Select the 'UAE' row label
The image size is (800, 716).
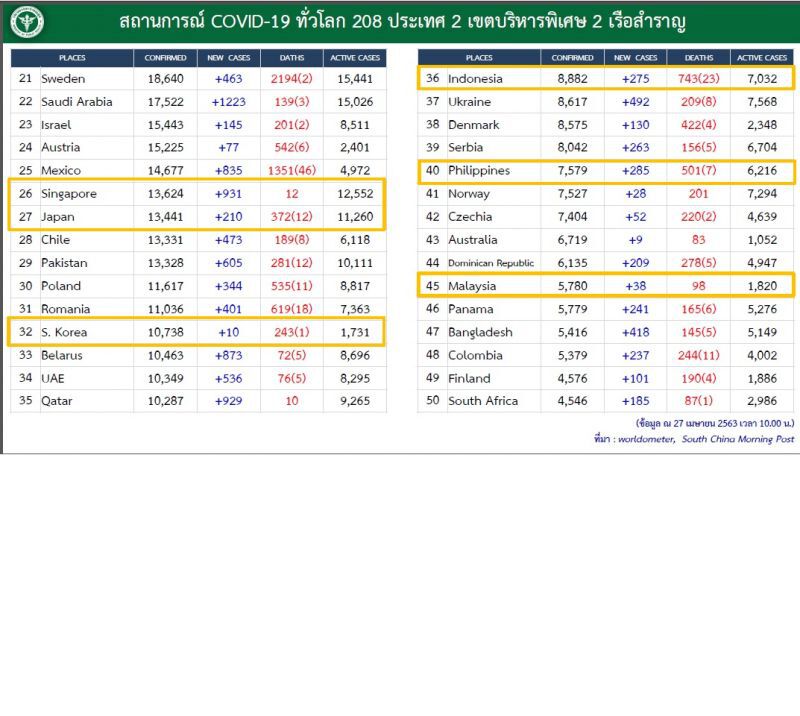[53, 378]
